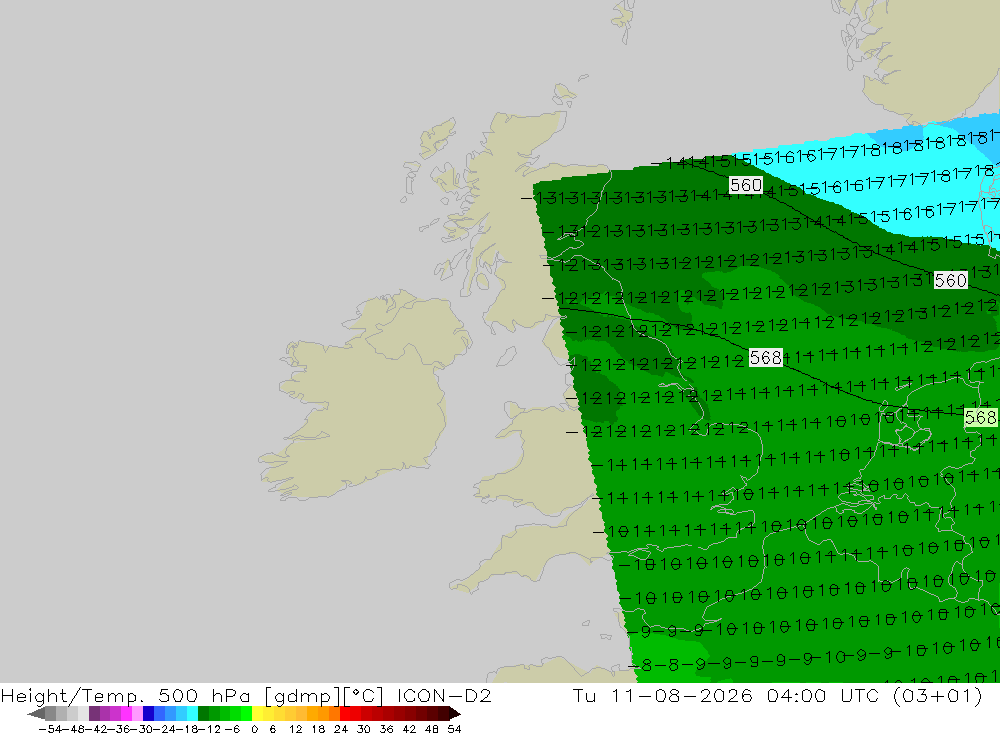
Task: Click the '[gdmp][°C]' units label
Action: click(x=324, y=695)
